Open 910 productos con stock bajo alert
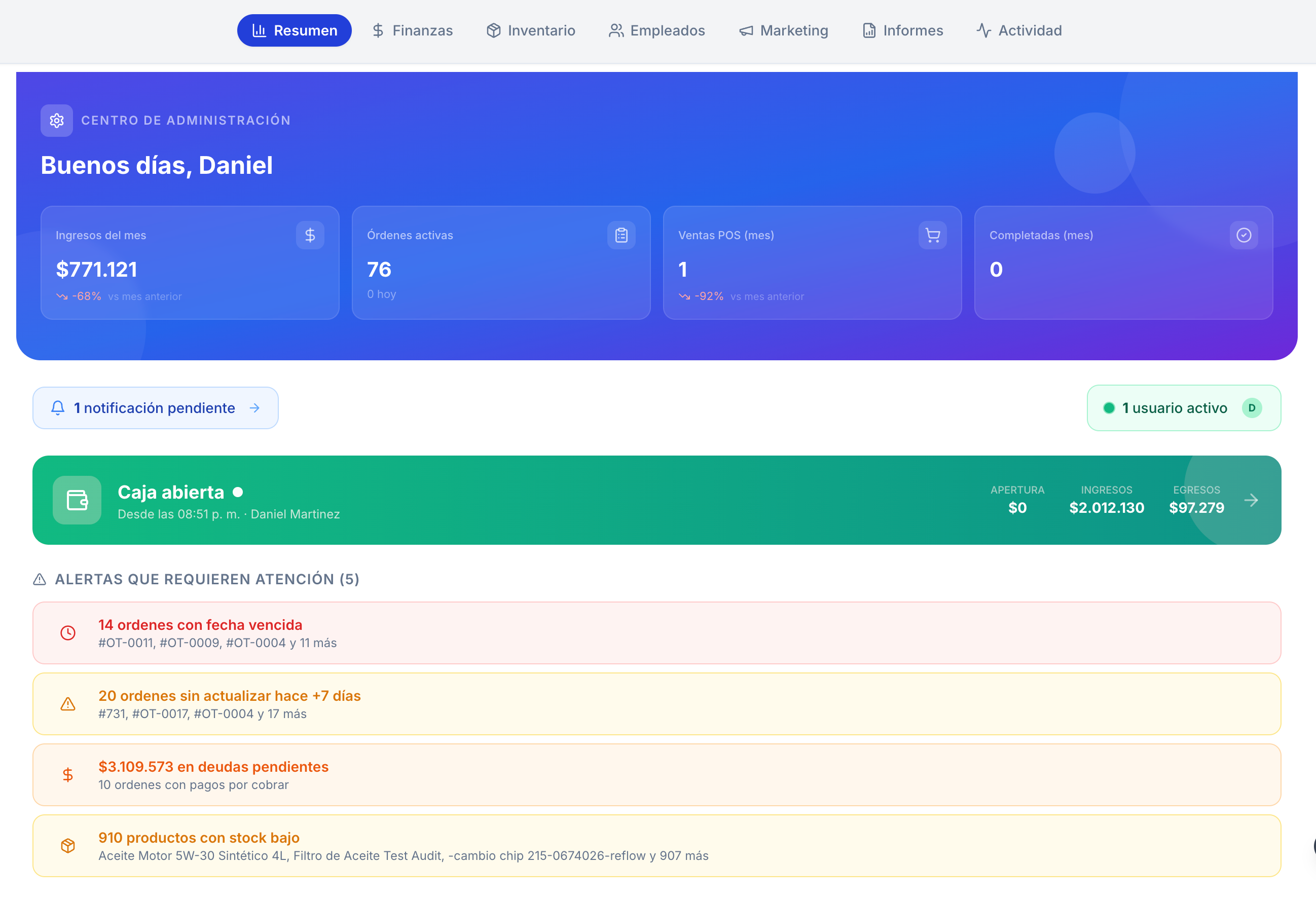Viewport: 1316px width, 902px height. [657, 845]
